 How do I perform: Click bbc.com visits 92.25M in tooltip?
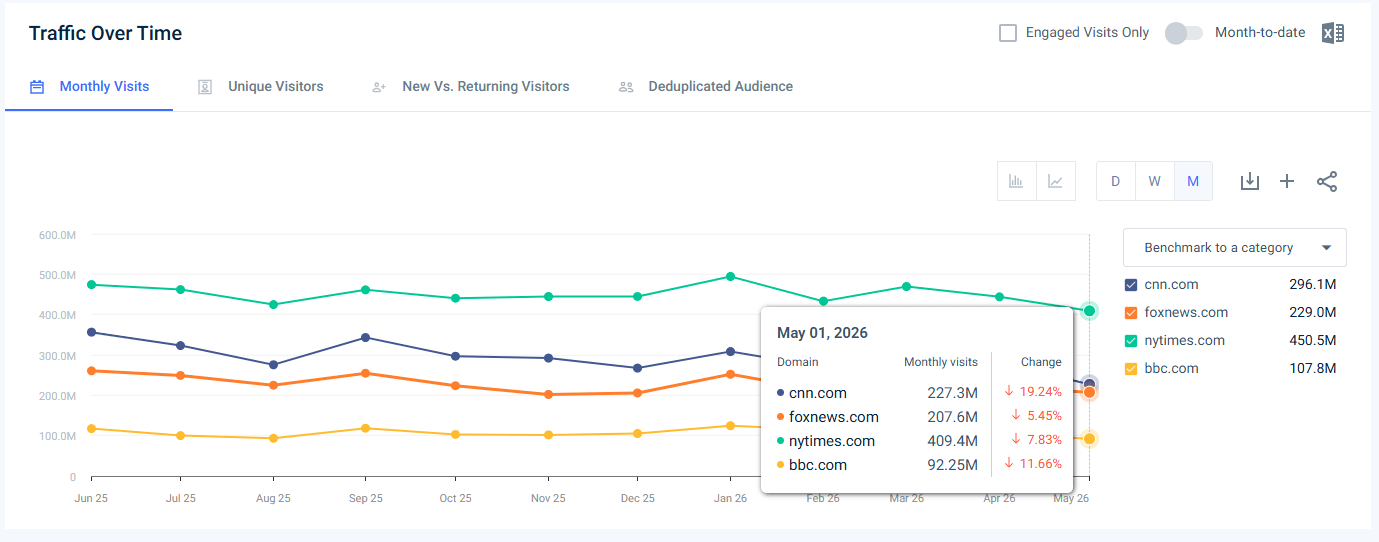coord(952,464)
